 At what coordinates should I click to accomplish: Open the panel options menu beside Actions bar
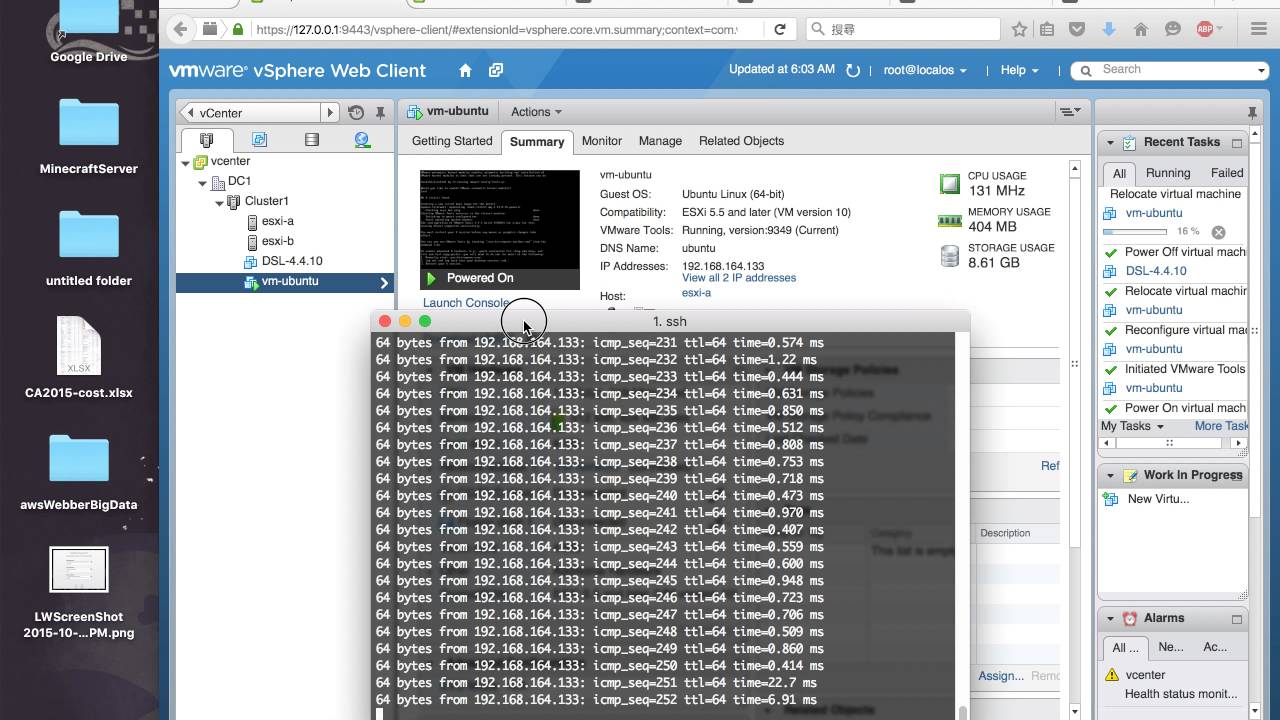pos(1069,112)
